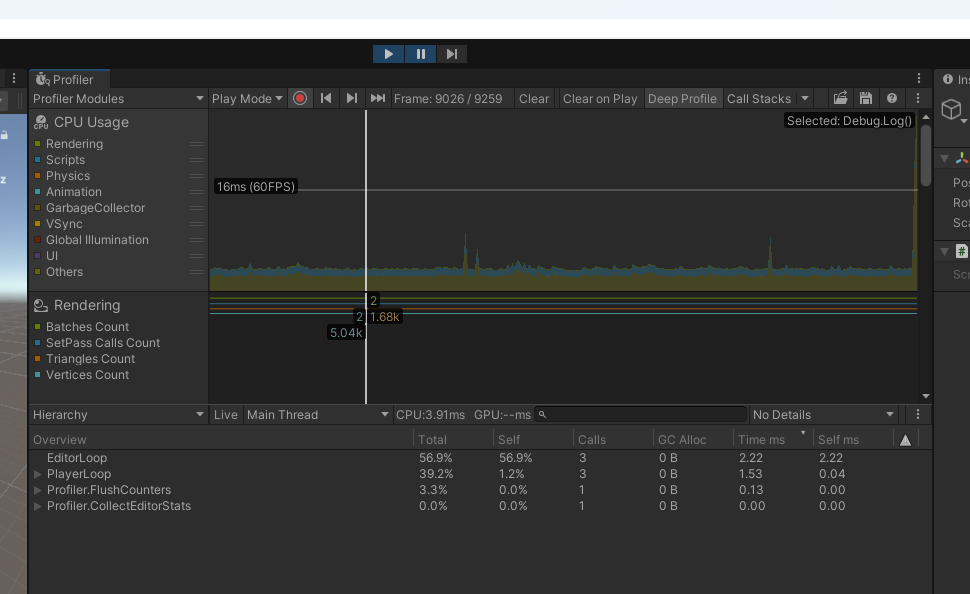This screenshot has width=970, height=594.
Task: Click the Scripts color legend swatch
Action: point(37,160)
